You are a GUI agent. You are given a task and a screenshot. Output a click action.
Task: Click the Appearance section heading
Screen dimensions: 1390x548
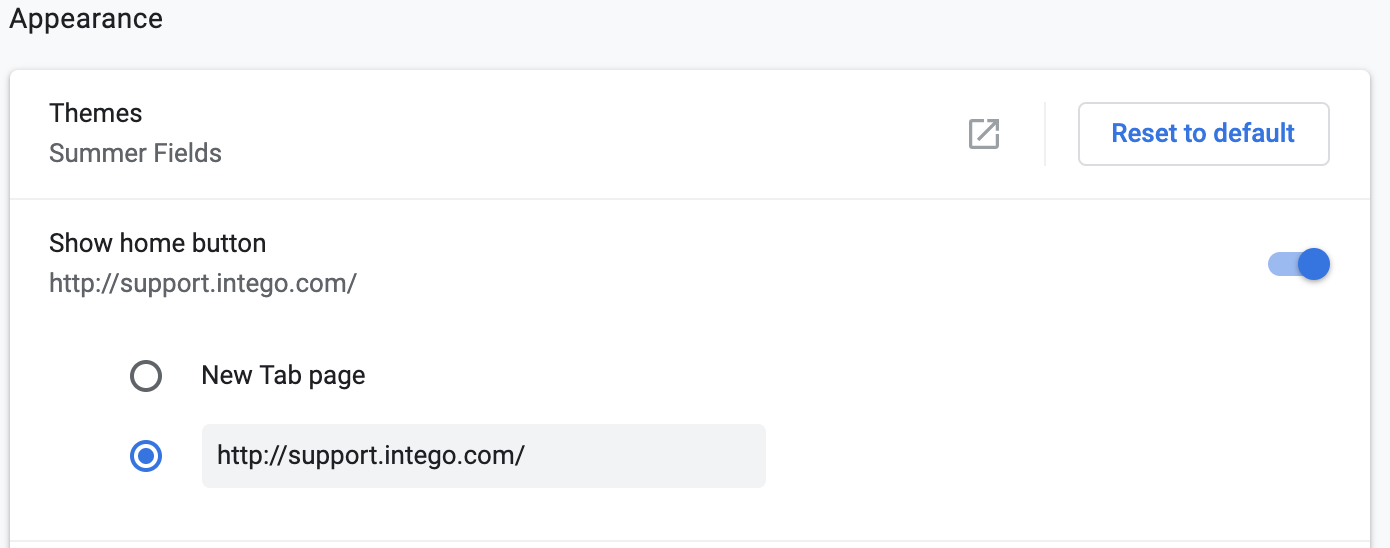pos(86,19)
